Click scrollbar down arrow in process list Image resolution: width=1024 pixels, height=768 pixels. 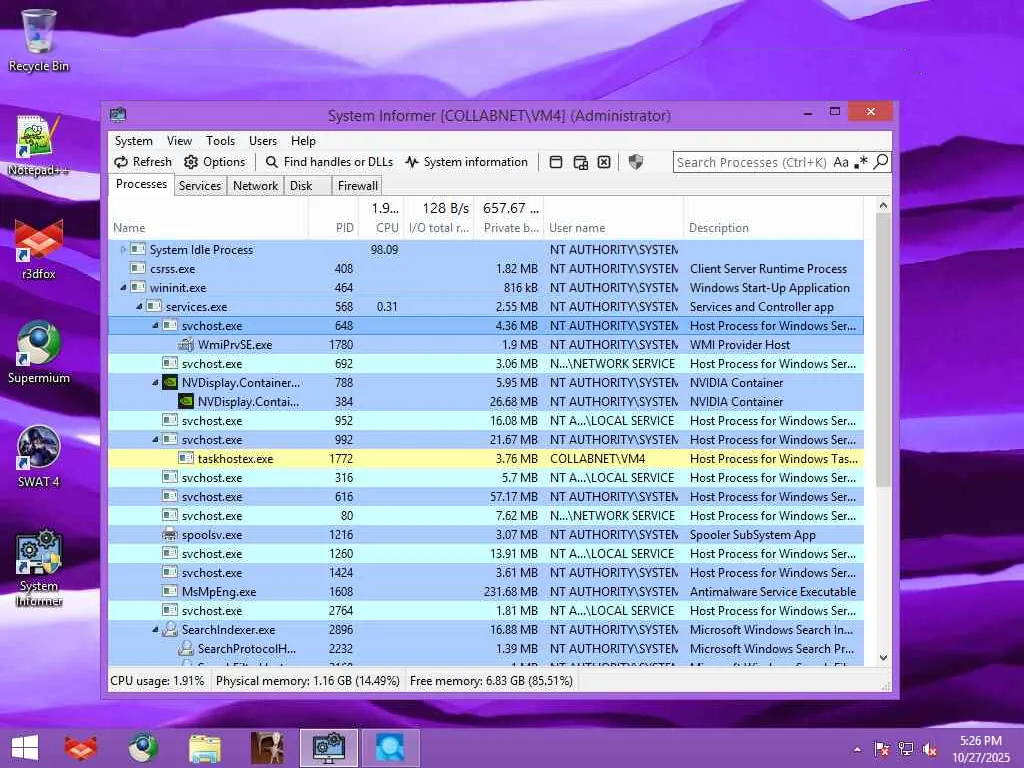click(x=883, y=658)
